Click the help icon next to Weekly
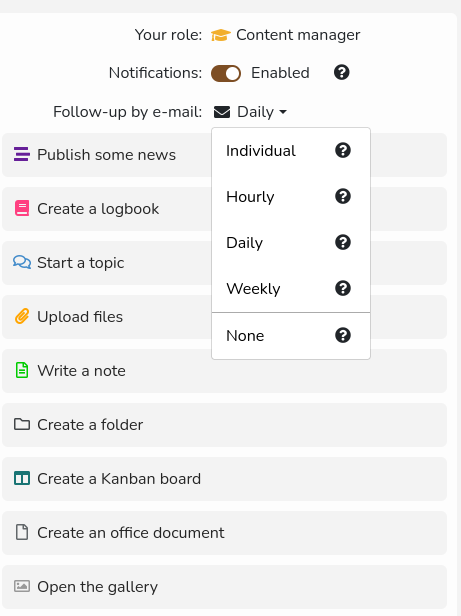This screenshot has height=616, width=461. point(343,288)
